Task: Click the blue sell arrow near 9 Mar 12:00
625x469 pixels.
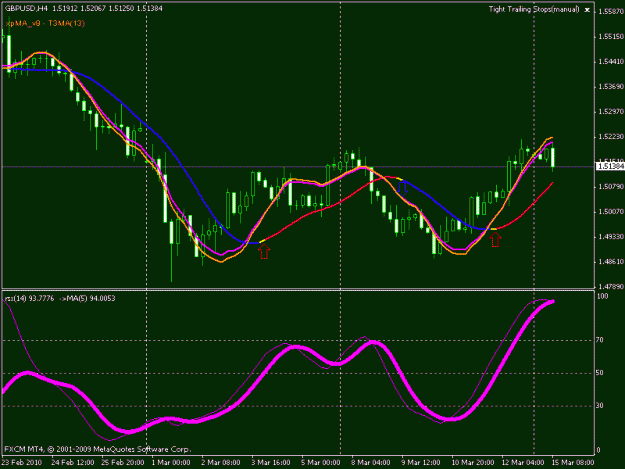Action: coord(403,188)
